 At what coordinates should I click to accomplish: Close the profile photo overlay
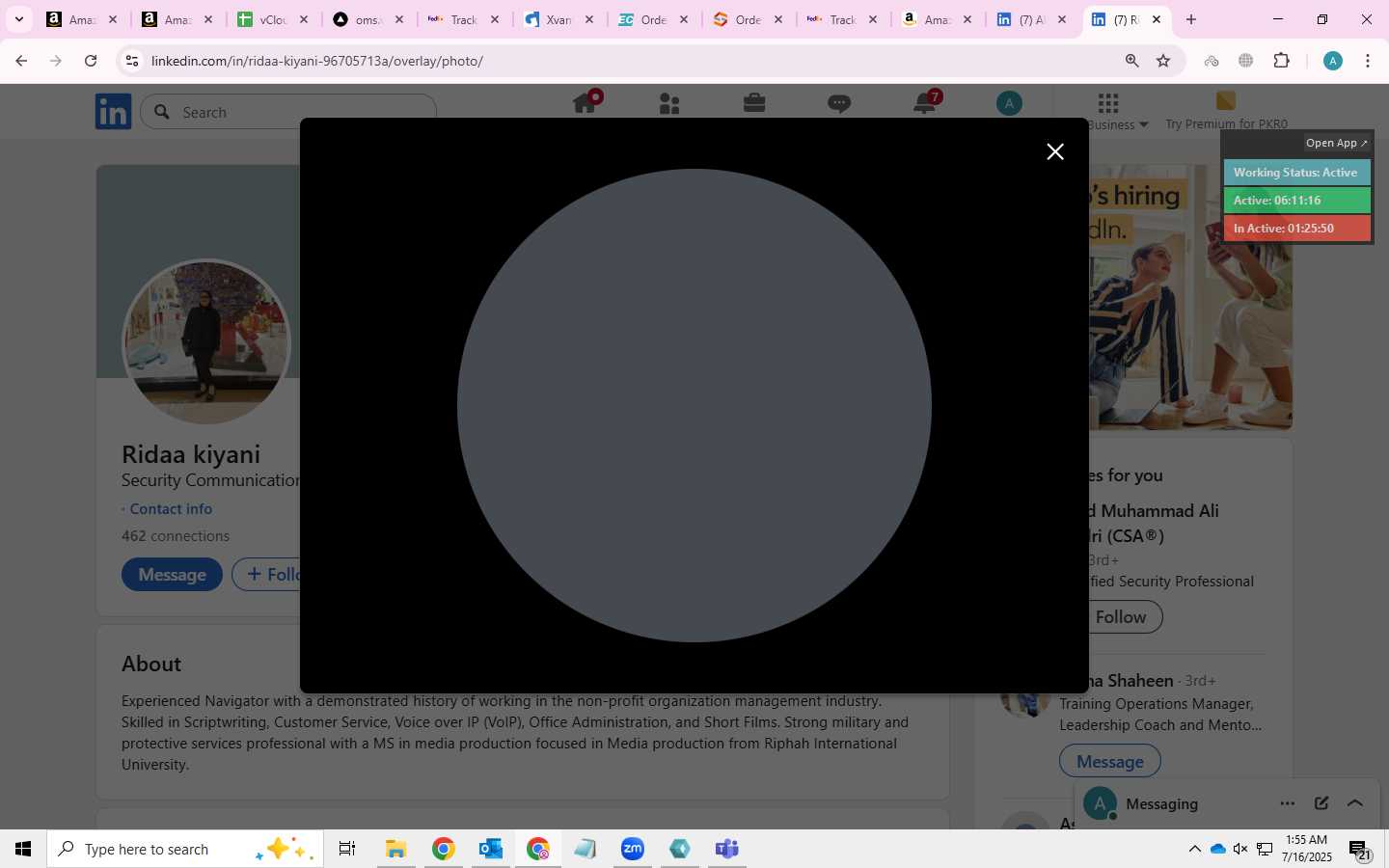coord(1055,151)
